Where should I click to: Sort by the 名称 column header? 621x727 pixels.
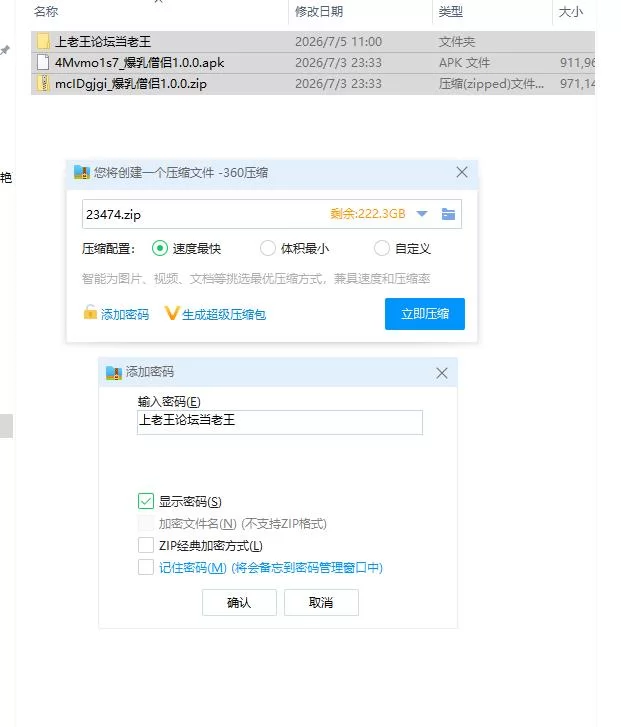tap(46, 12)
